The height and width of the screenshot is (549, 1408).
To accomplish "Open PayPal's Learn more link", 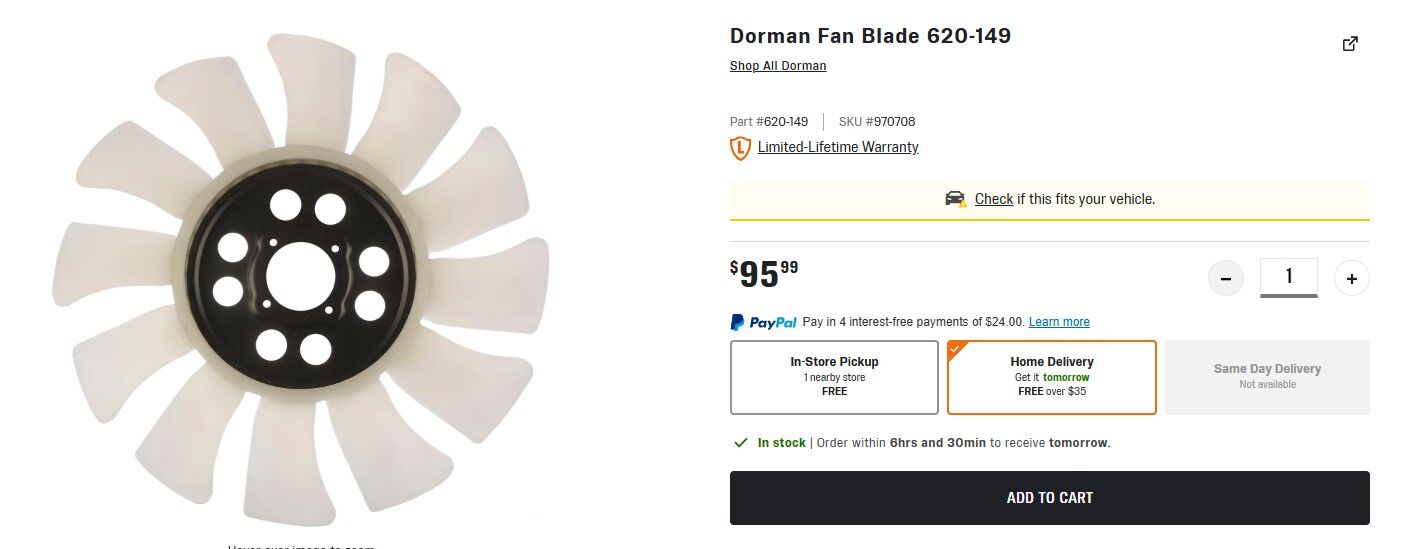I will pos(1059,322).
